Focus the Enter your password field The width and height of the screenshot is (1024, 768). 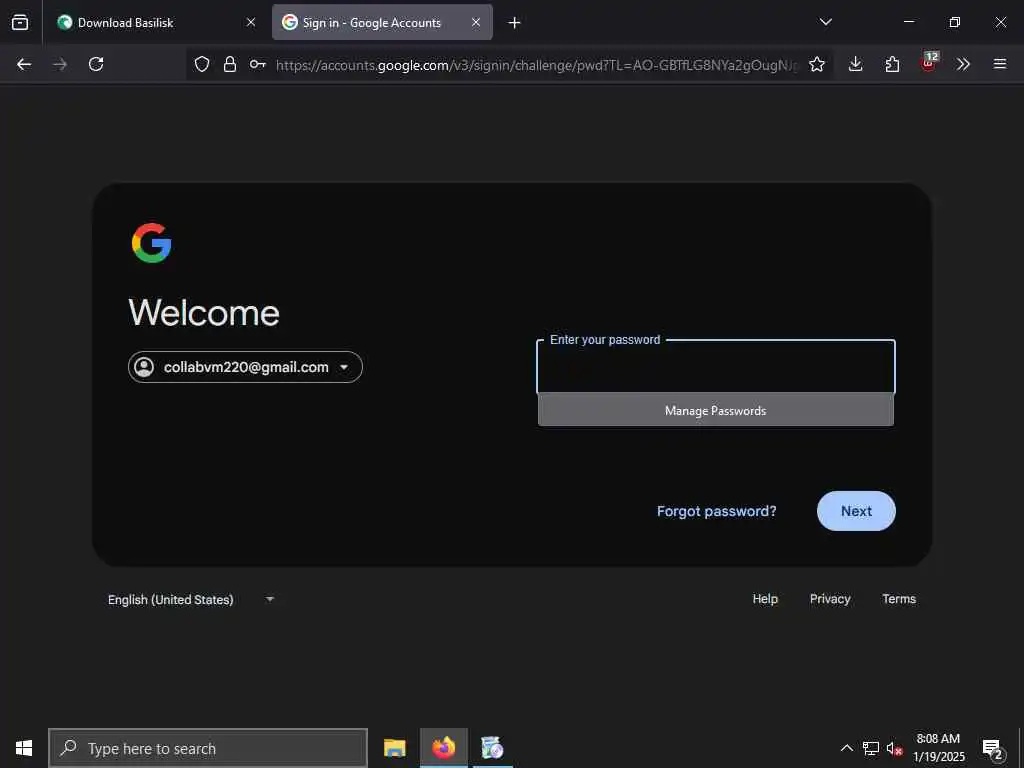(x=716, y=366)
